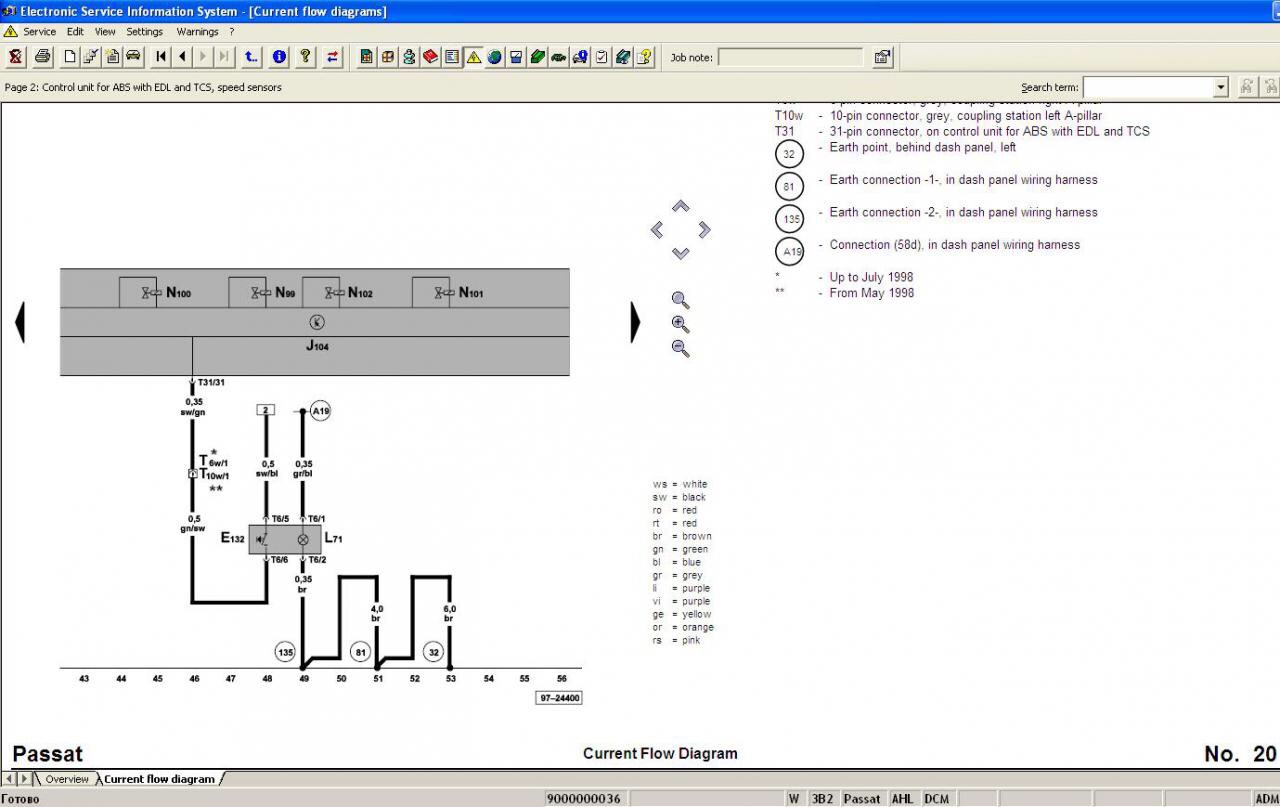Screen dimensions: 1280x807
Task: Click the E132 switch label
Action: 232,538
